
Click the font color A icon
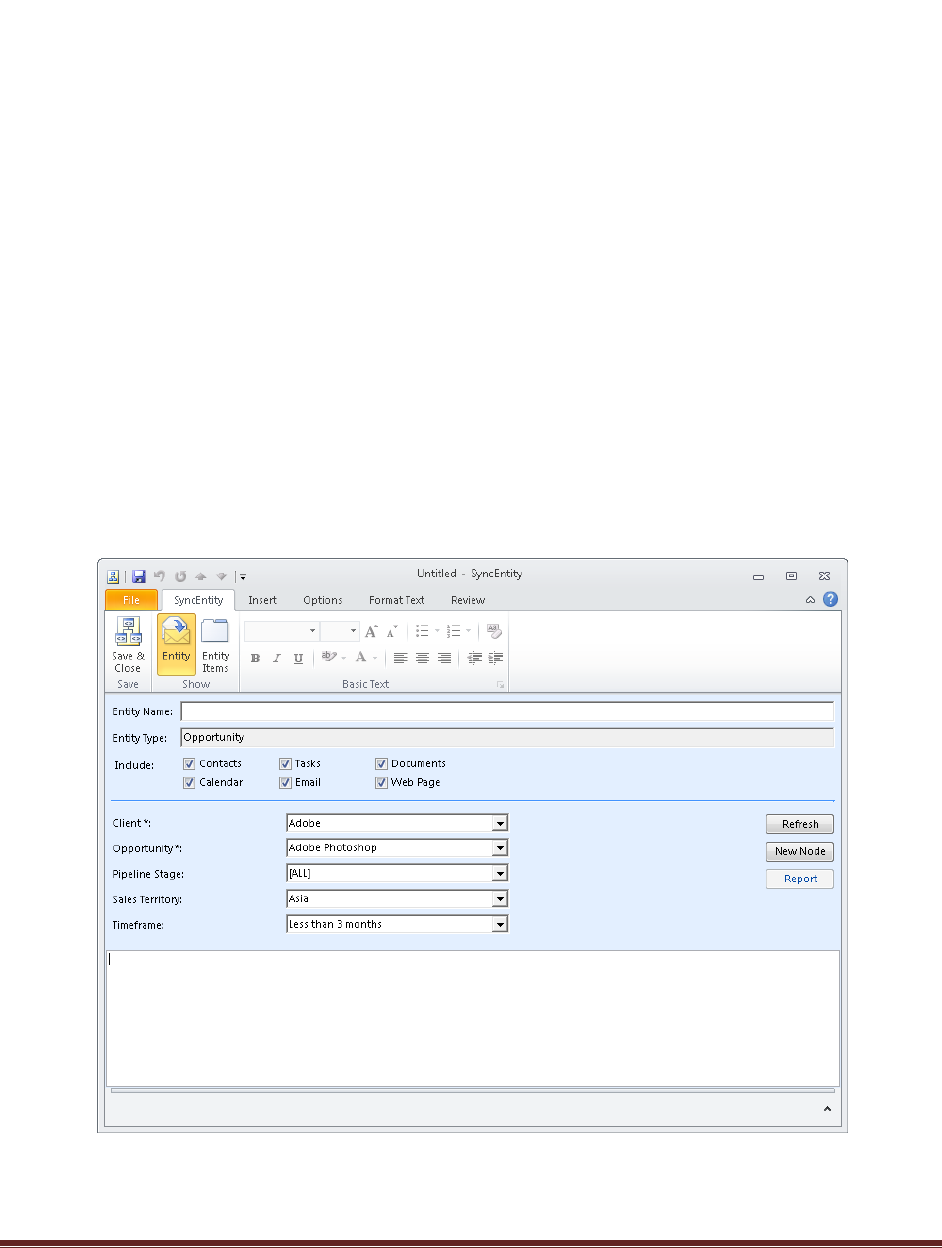tap(360, 658)
